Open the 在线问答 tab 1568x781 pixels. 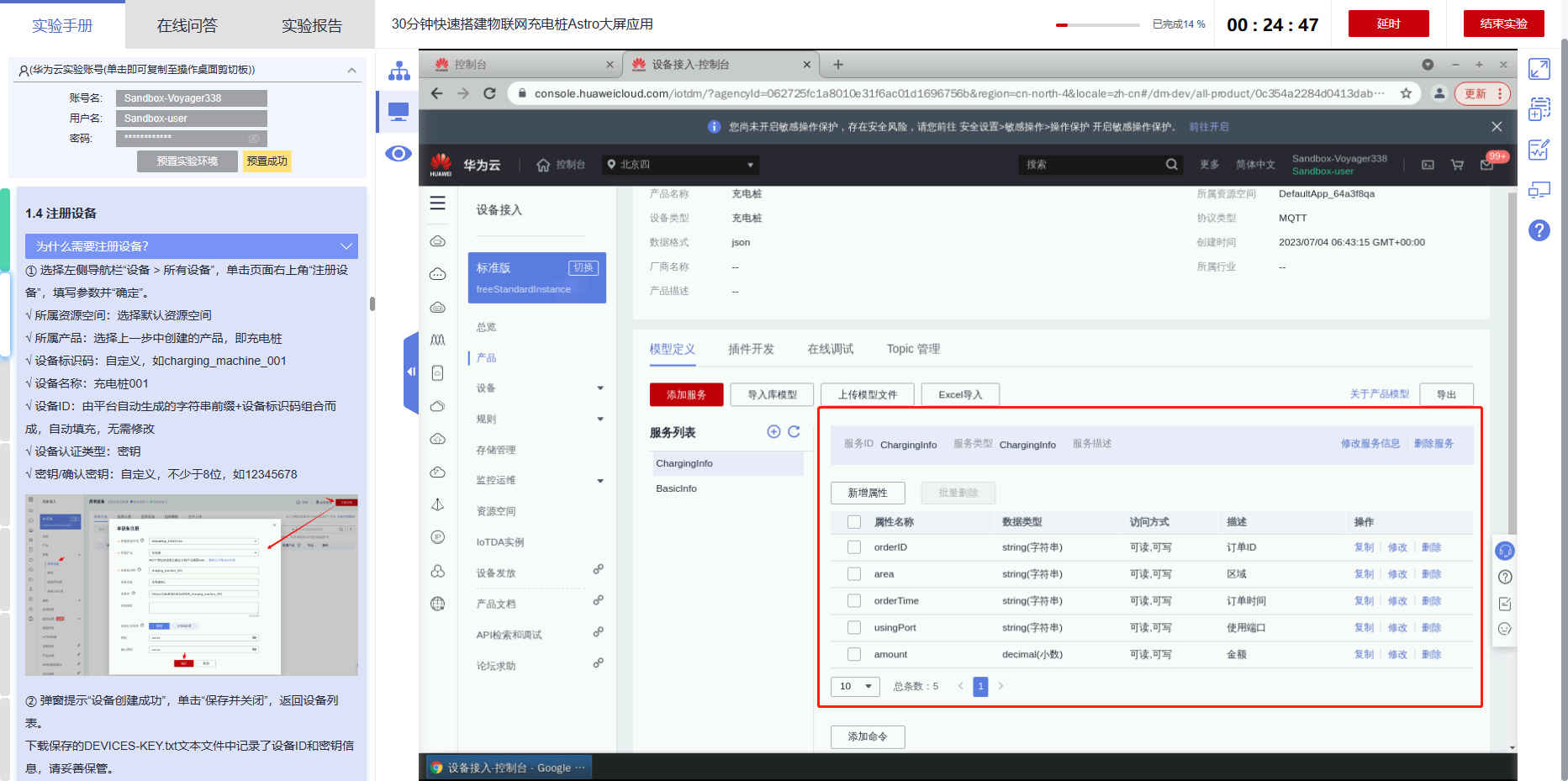(187, 25)
